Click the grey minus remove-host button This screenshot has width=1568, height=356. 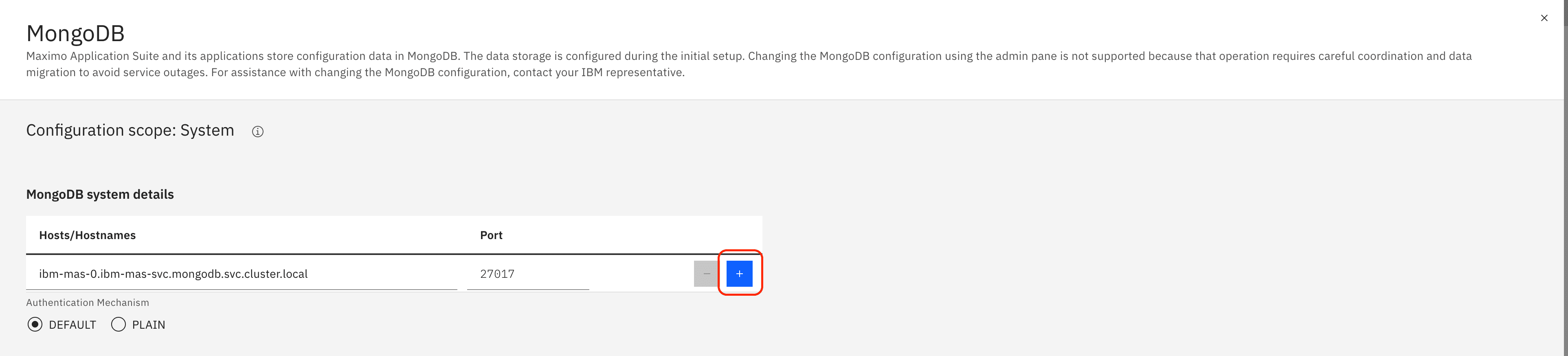pos(706,274)
